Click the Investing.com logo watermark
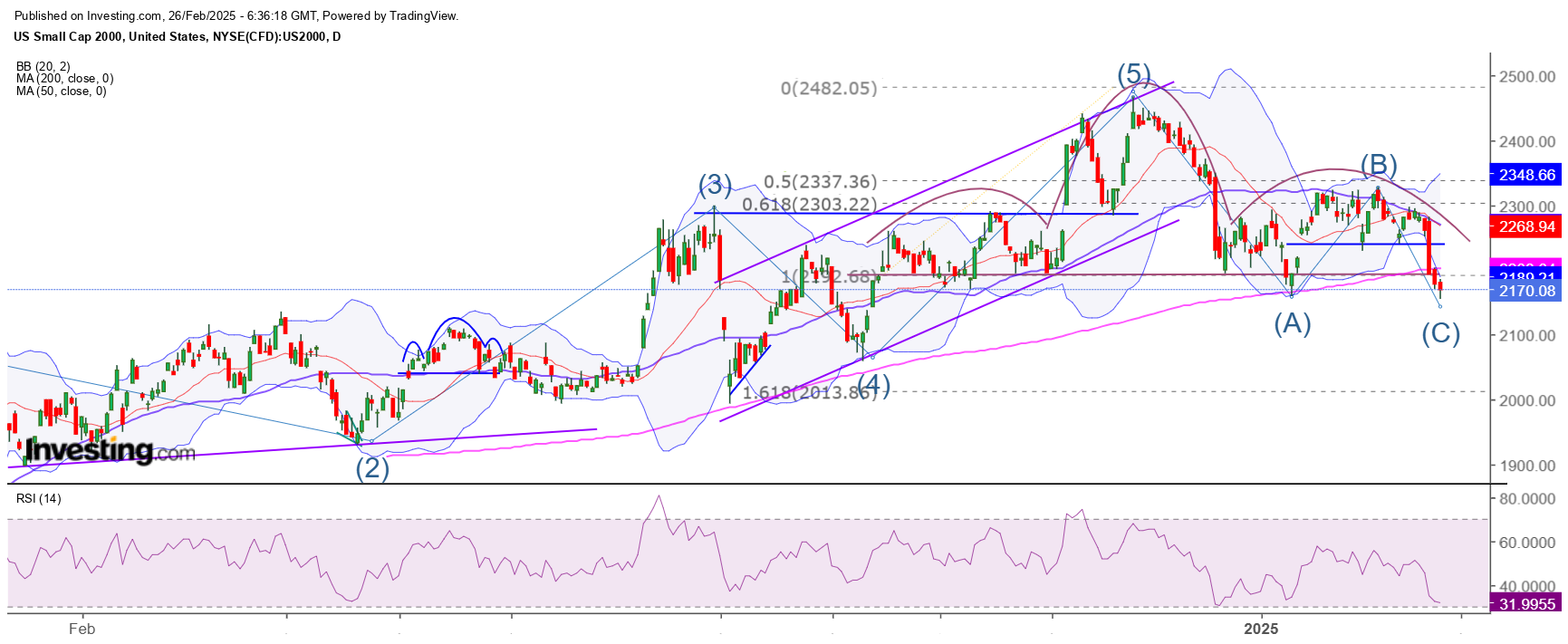This screenshot has height=644, width=1568. 110,450
